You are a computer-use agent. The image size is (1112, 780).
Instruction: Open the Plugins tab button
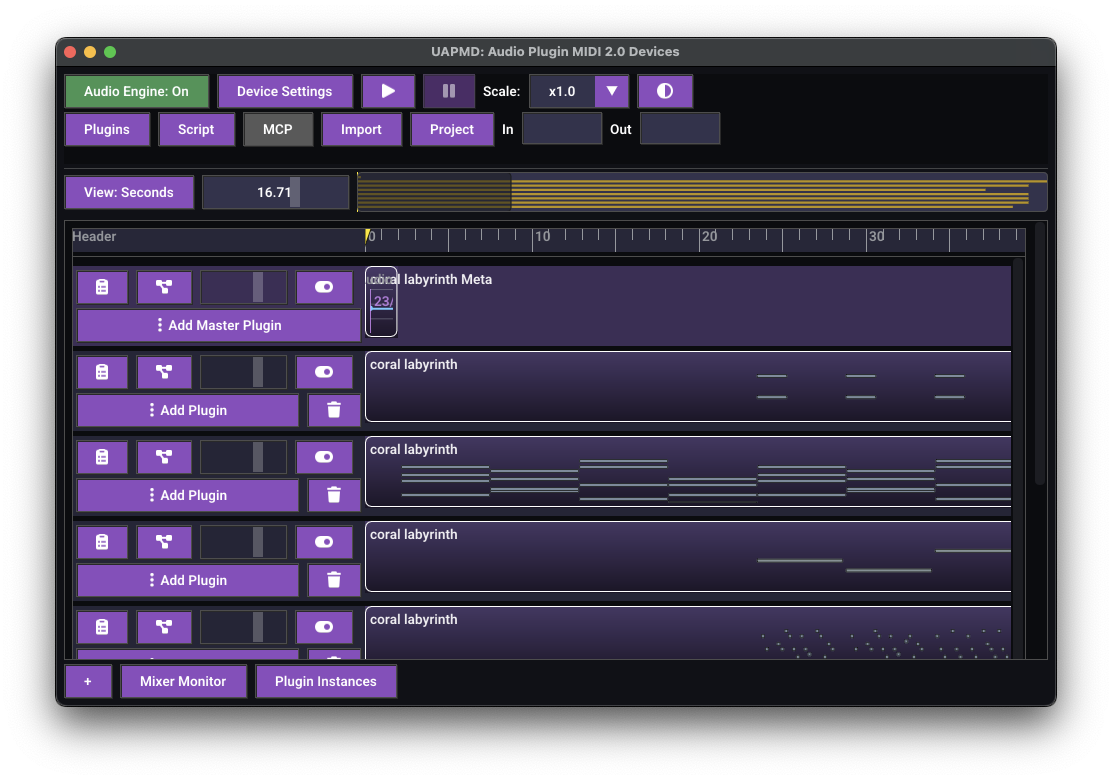[x=107, y=130]
